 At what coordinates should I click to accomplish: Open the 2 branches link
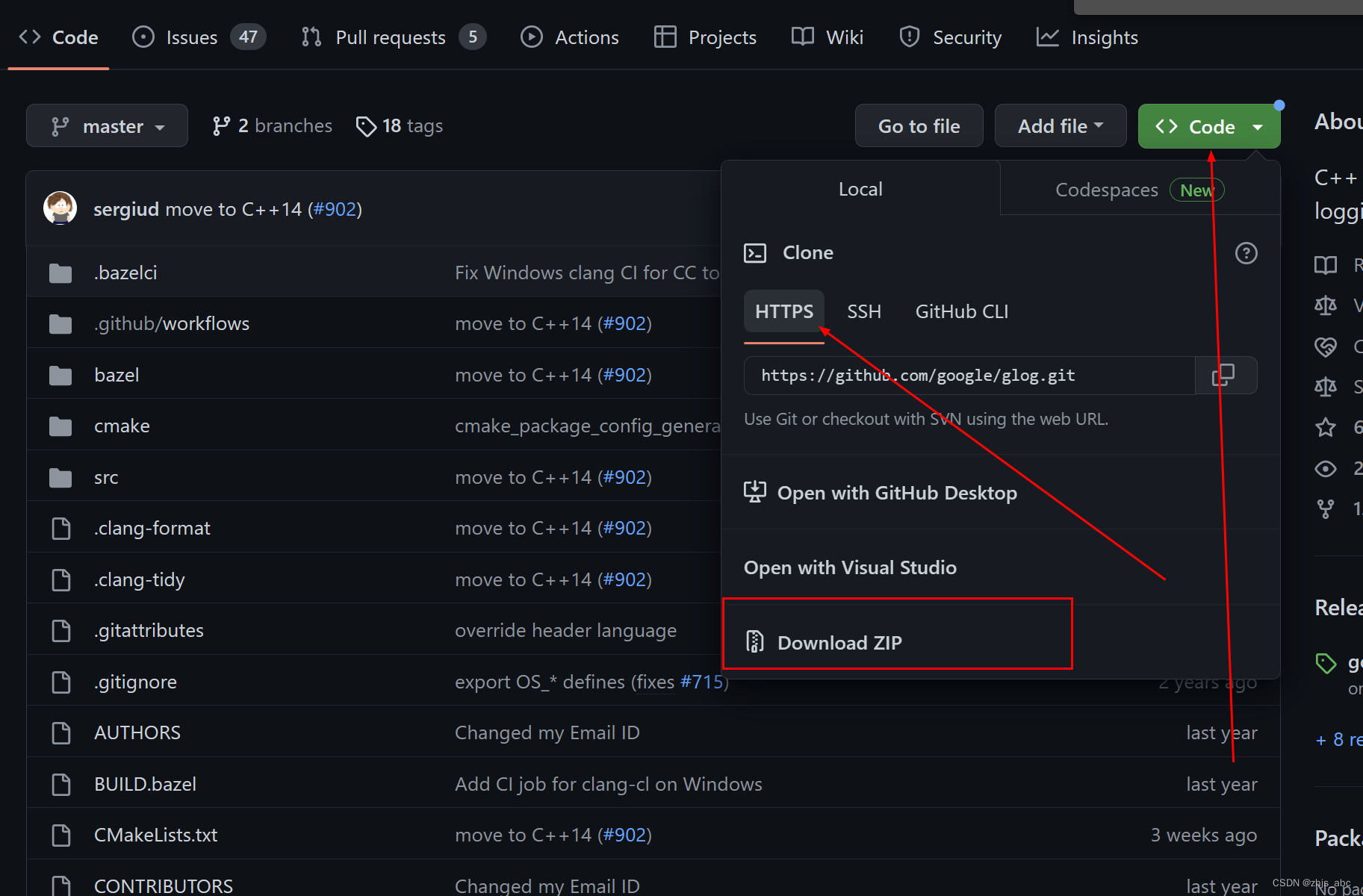tap(272, 126)
